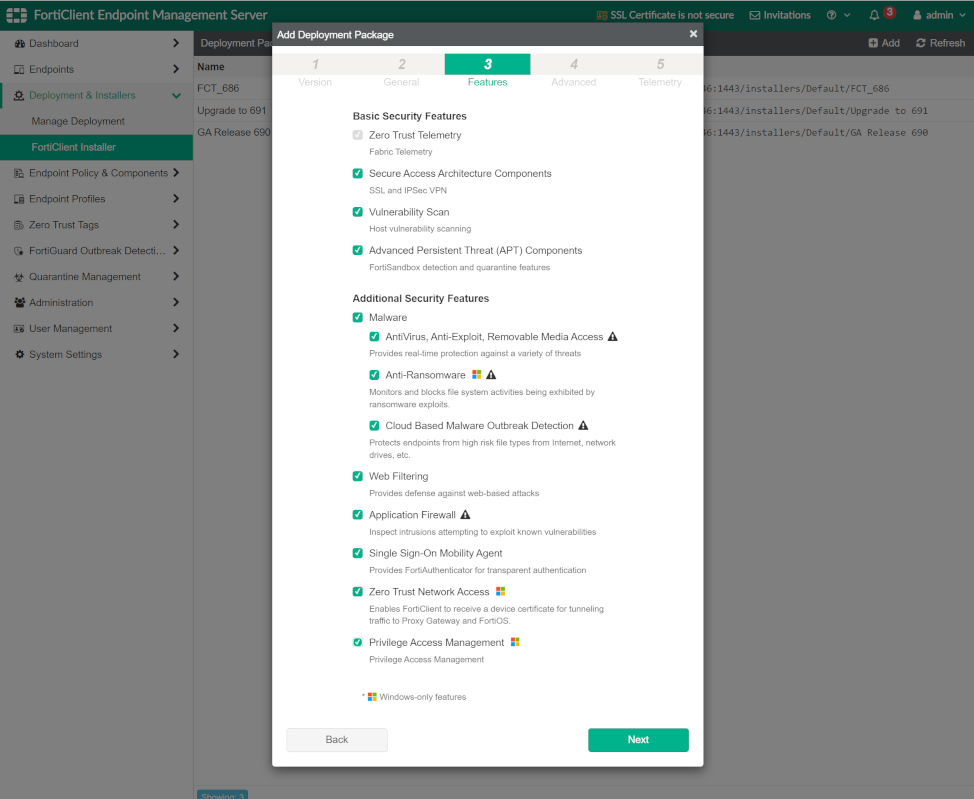Screen dimensions: 974x799
Task: Select the GA Release 690 package row
Action: [232, 131]
